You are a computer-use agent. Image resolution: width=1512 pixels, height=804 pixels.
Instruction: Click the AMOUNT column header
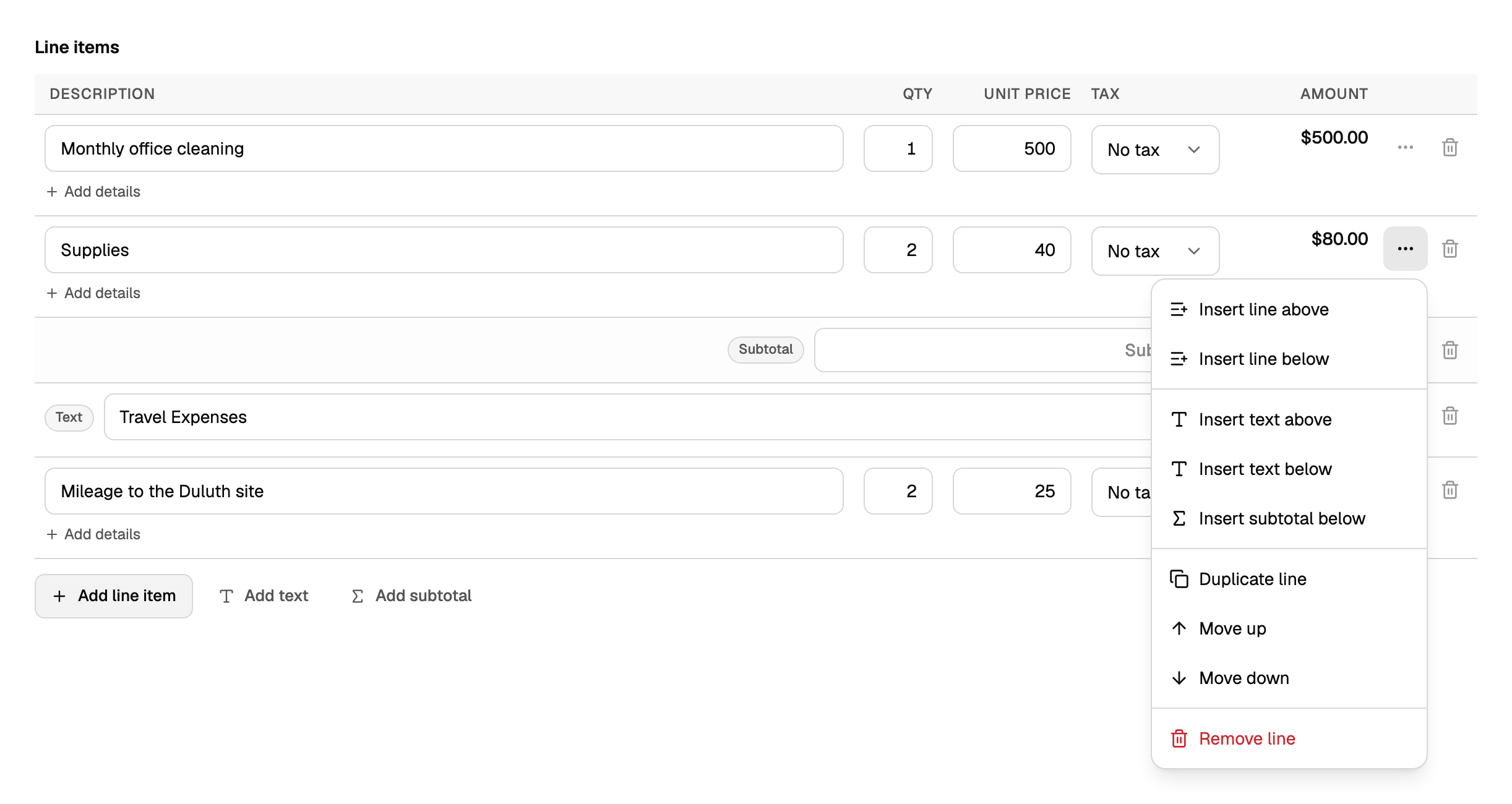[1334, 94]
